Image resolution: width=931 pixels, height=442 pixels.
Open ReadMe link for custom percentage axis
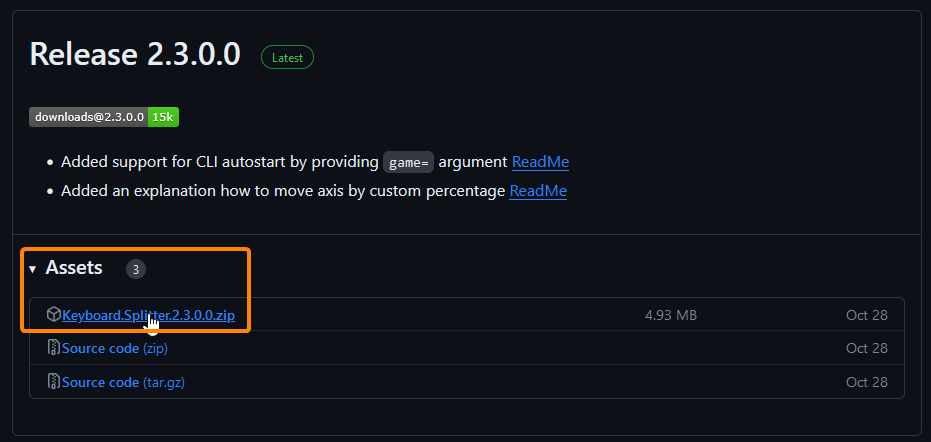pos(538,190)
